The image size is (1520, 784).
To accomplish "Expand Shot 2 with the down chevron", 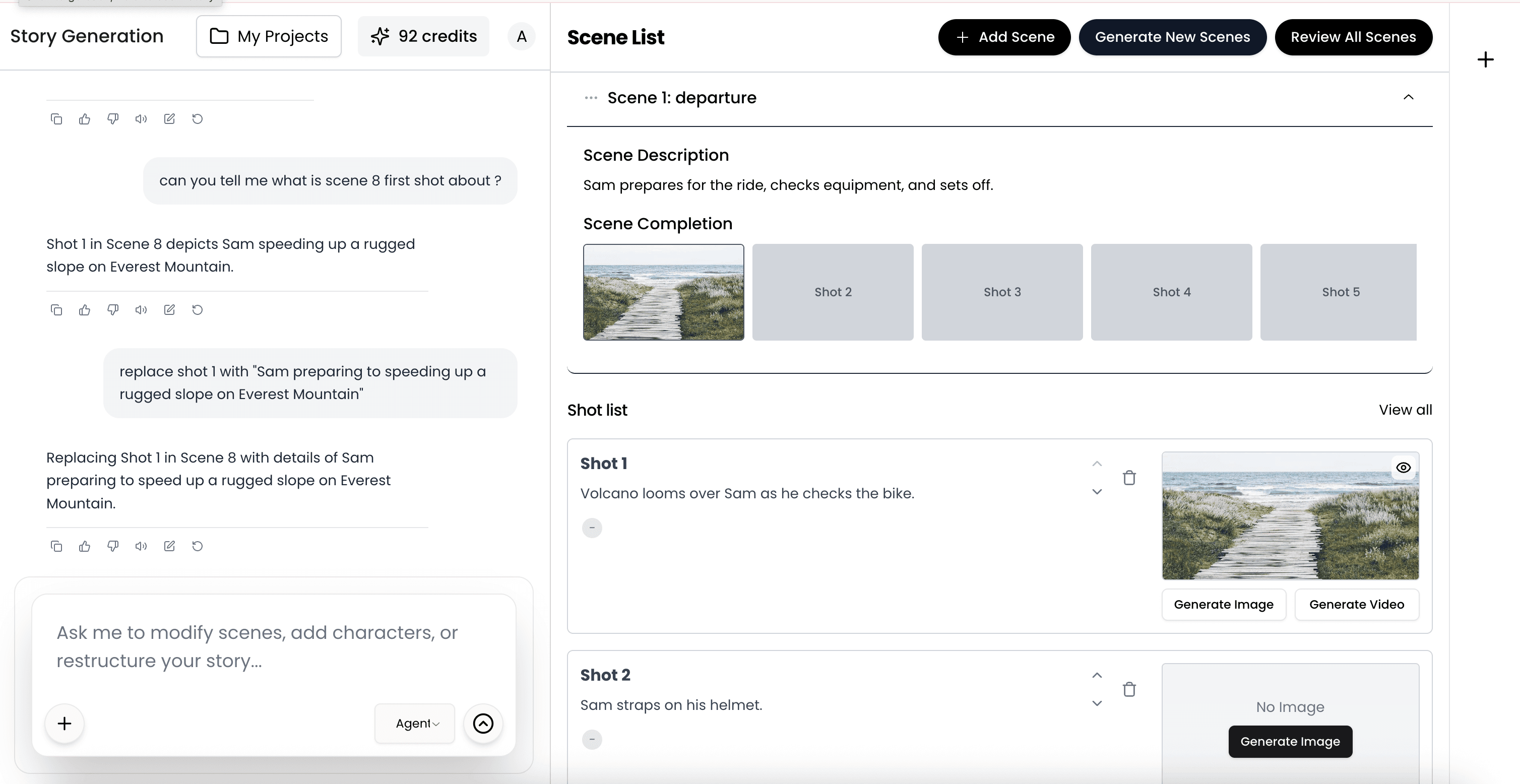I will pos(1097,702).
